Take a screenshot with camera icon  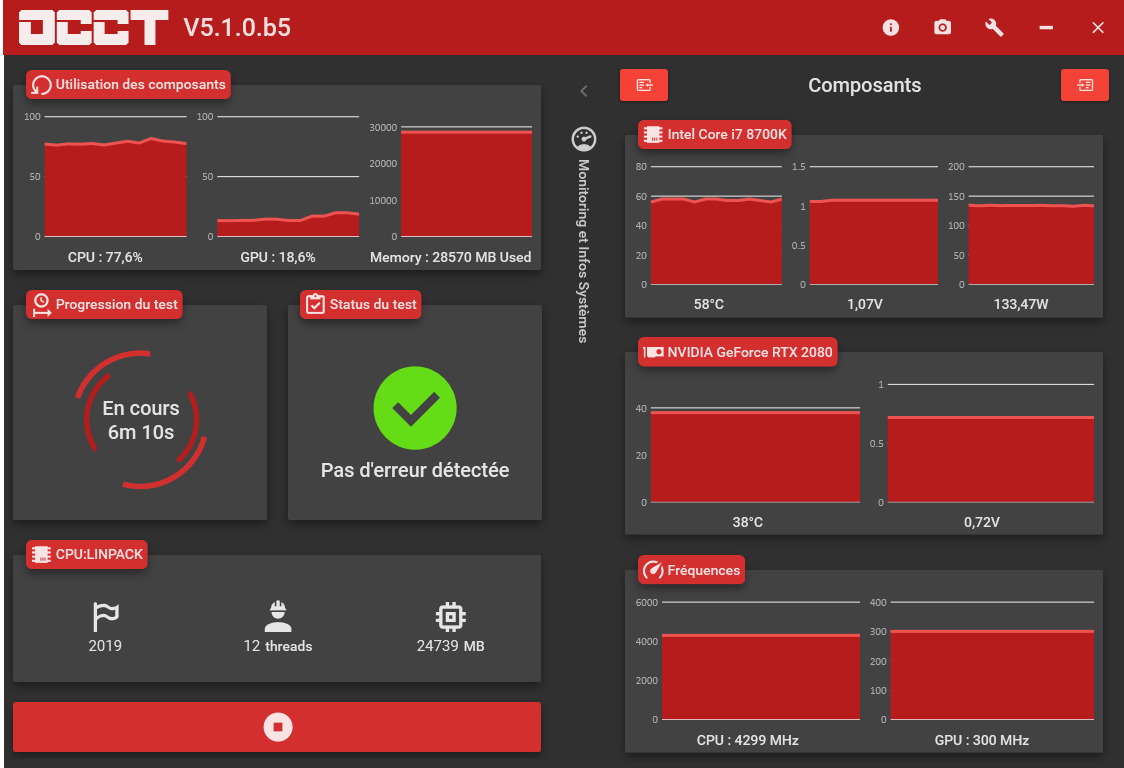coord(942,27)
